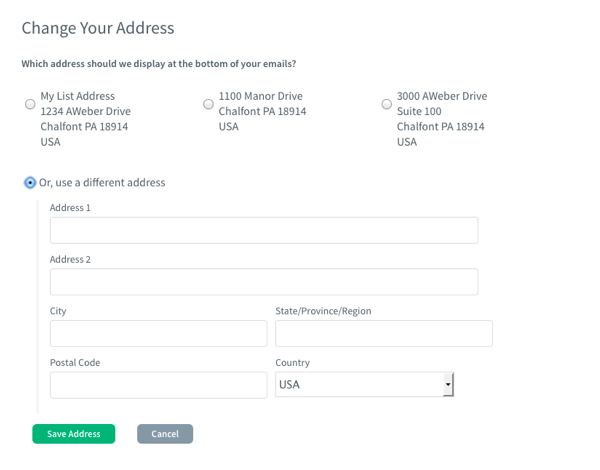The height and width of the screenshot is (470, 600).
Task: Focus the Address 2 text box
Action: 264,282
